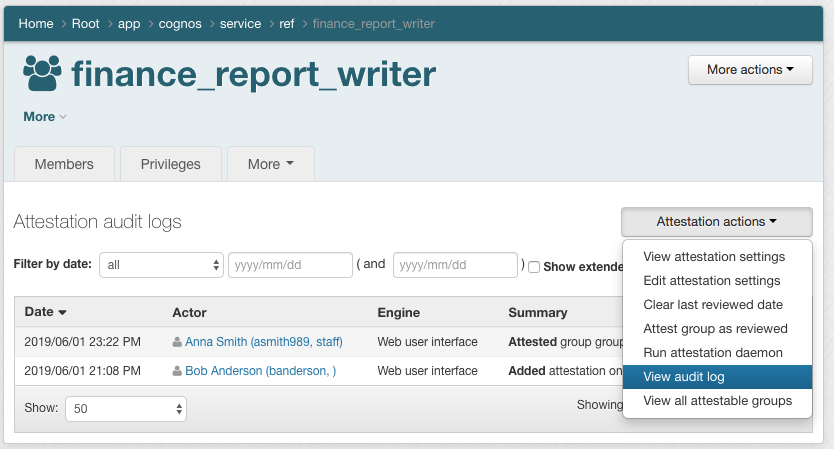Click the first yyyy/mm/dd date field
Image resolution: width=834 pixels, height=449 pixels.
pos(290,265)
